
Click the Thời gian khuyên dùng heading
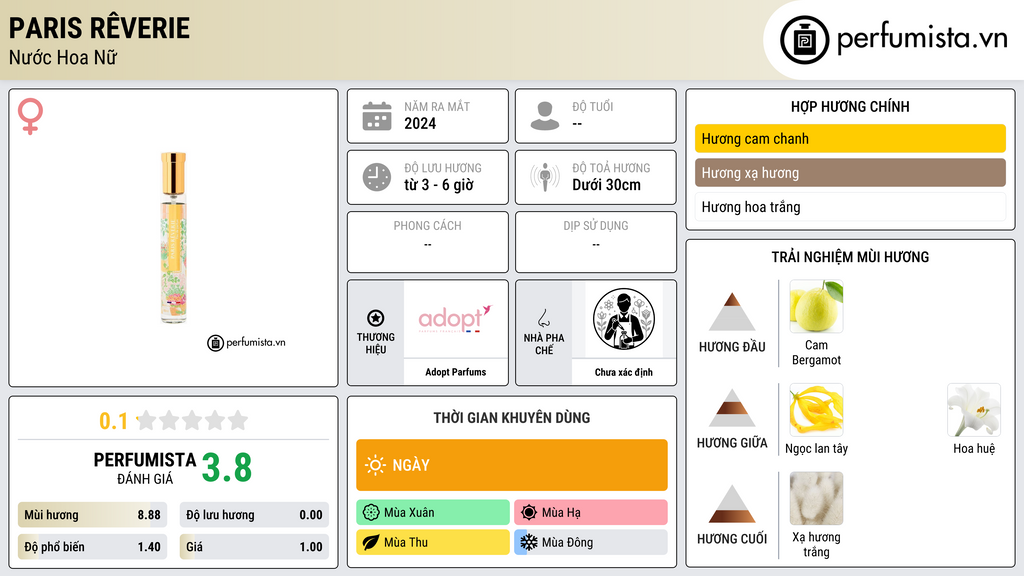512,418
